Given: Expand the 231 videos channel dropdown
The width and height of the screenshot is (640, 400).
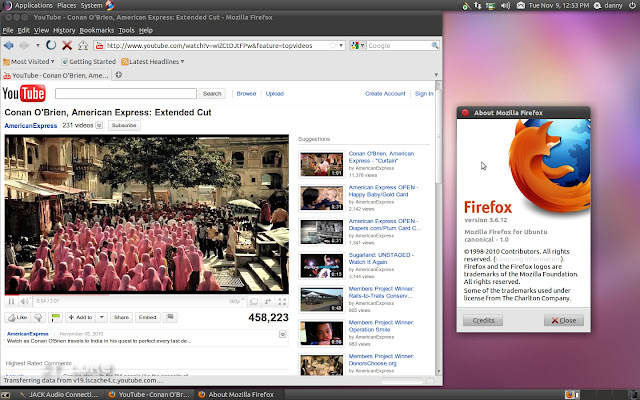Looking at the screenshot, I should (x=99, y=125).
